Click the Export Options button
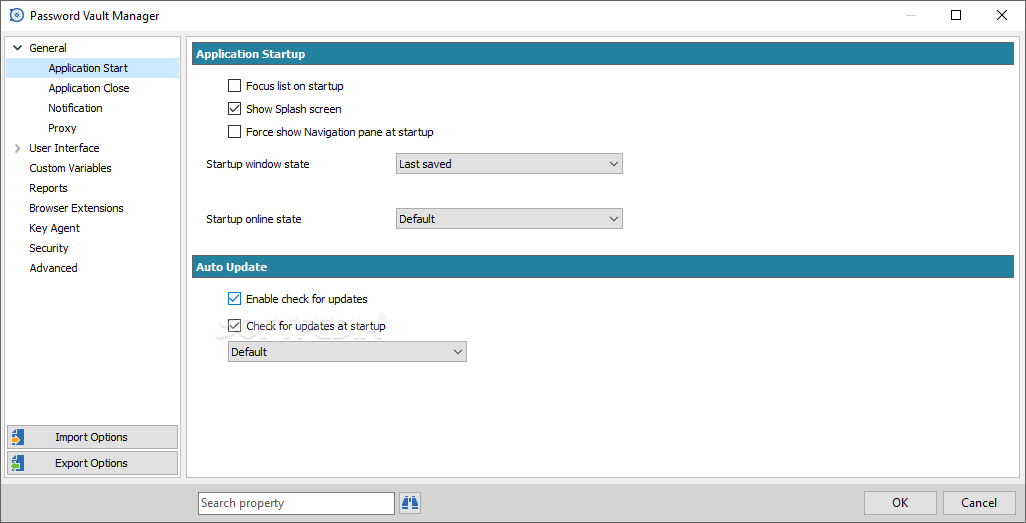Screen dimensions: 1026x523 pos(92,463)
